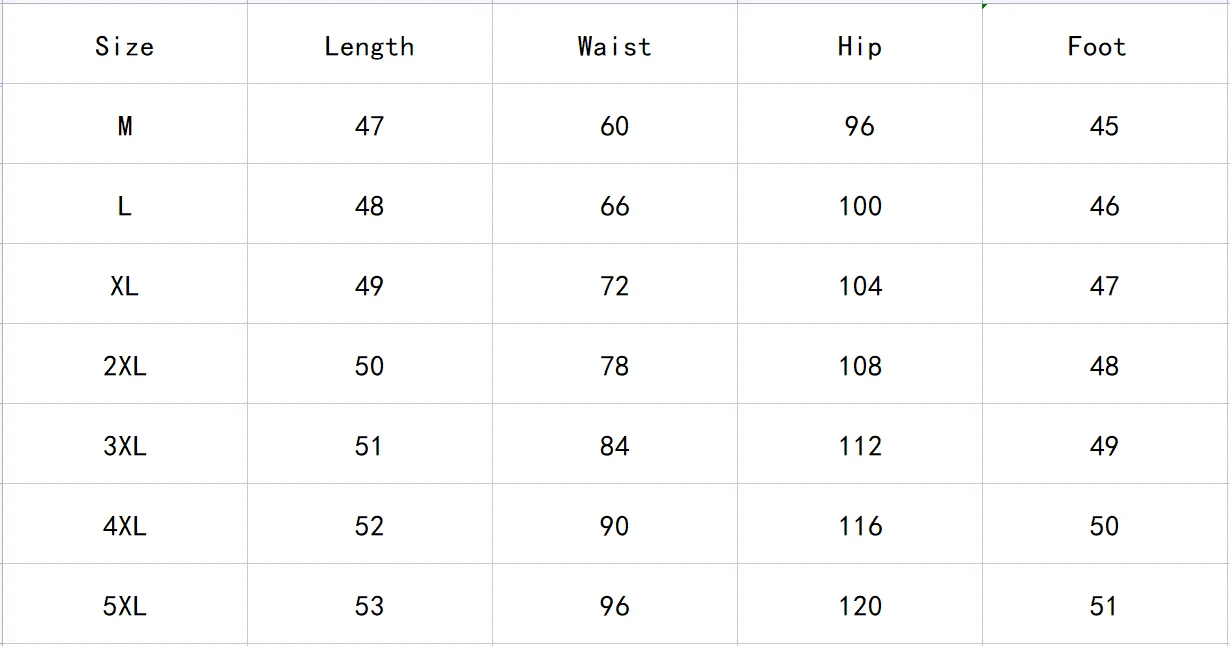Screen dimensions: 1230x646
Task: Select the XL size cell
Action: point(124,286)
